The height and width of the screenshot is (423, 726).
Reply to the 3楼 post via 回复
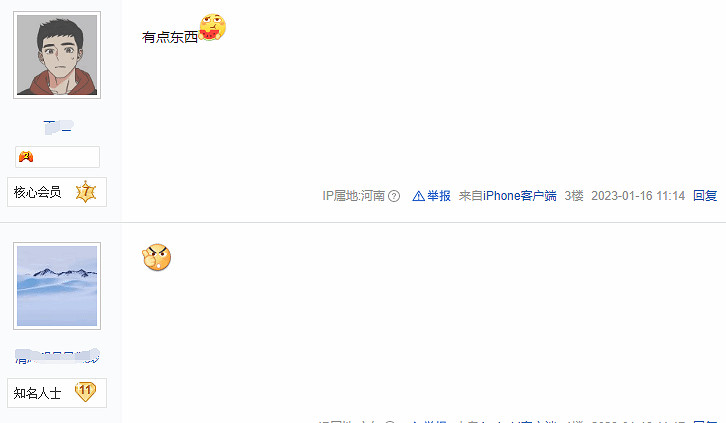[705, 196]
